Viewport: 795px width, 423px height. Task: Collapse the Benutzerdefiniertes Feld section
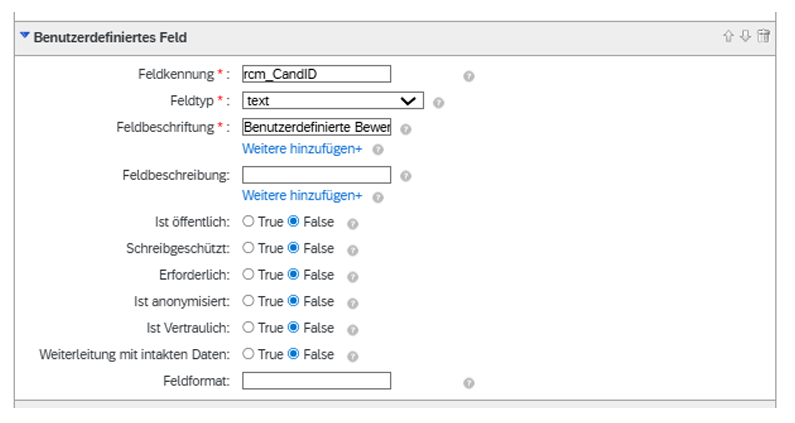pos(24,36)
